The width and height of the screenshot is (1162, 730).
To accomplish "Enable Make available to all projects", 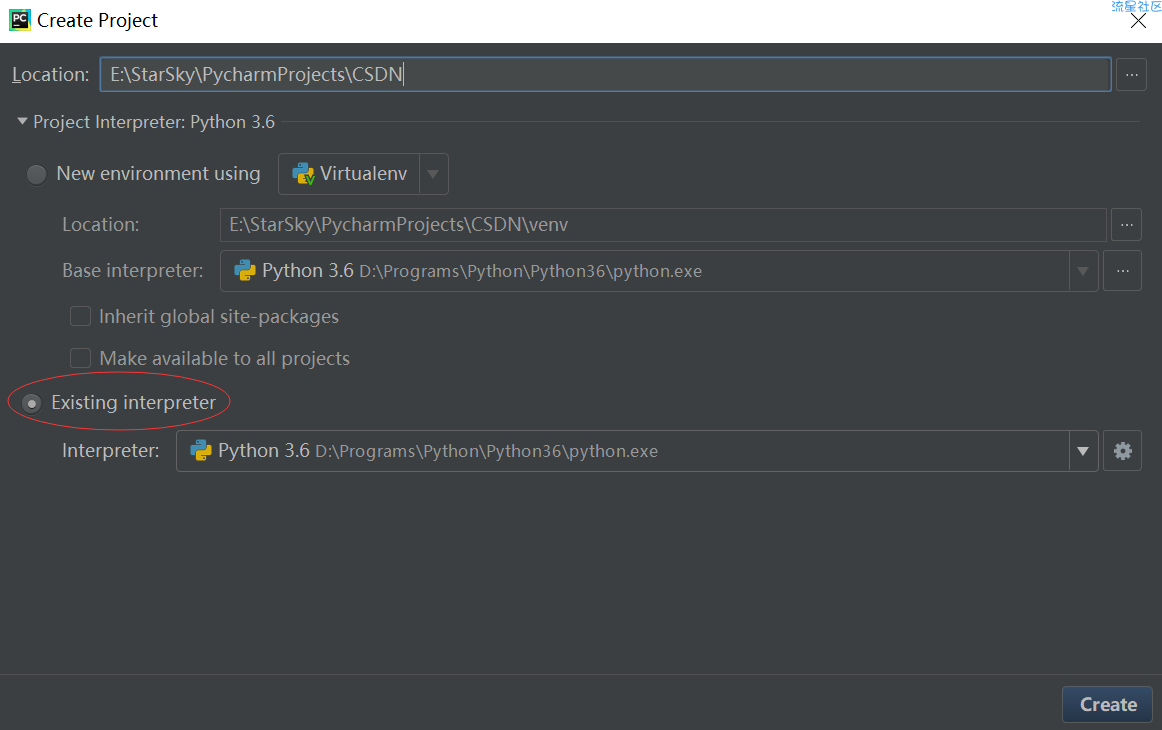I will tap(80, 359).
